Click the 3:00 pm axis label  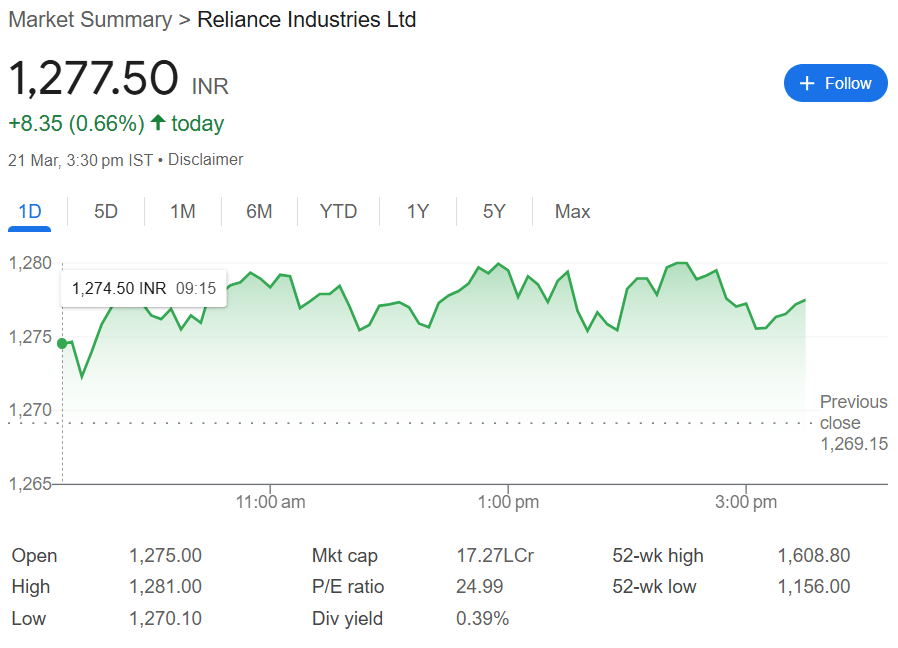(746, 502)
